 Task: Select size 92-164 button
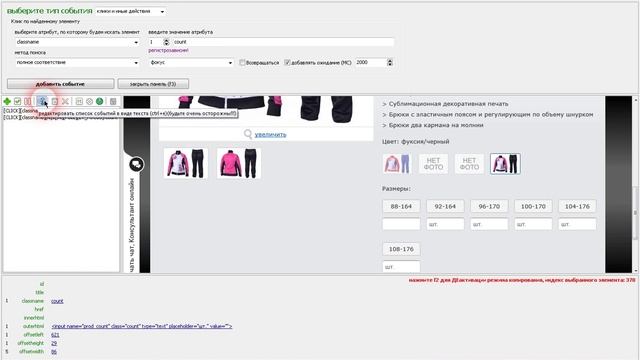445,206
